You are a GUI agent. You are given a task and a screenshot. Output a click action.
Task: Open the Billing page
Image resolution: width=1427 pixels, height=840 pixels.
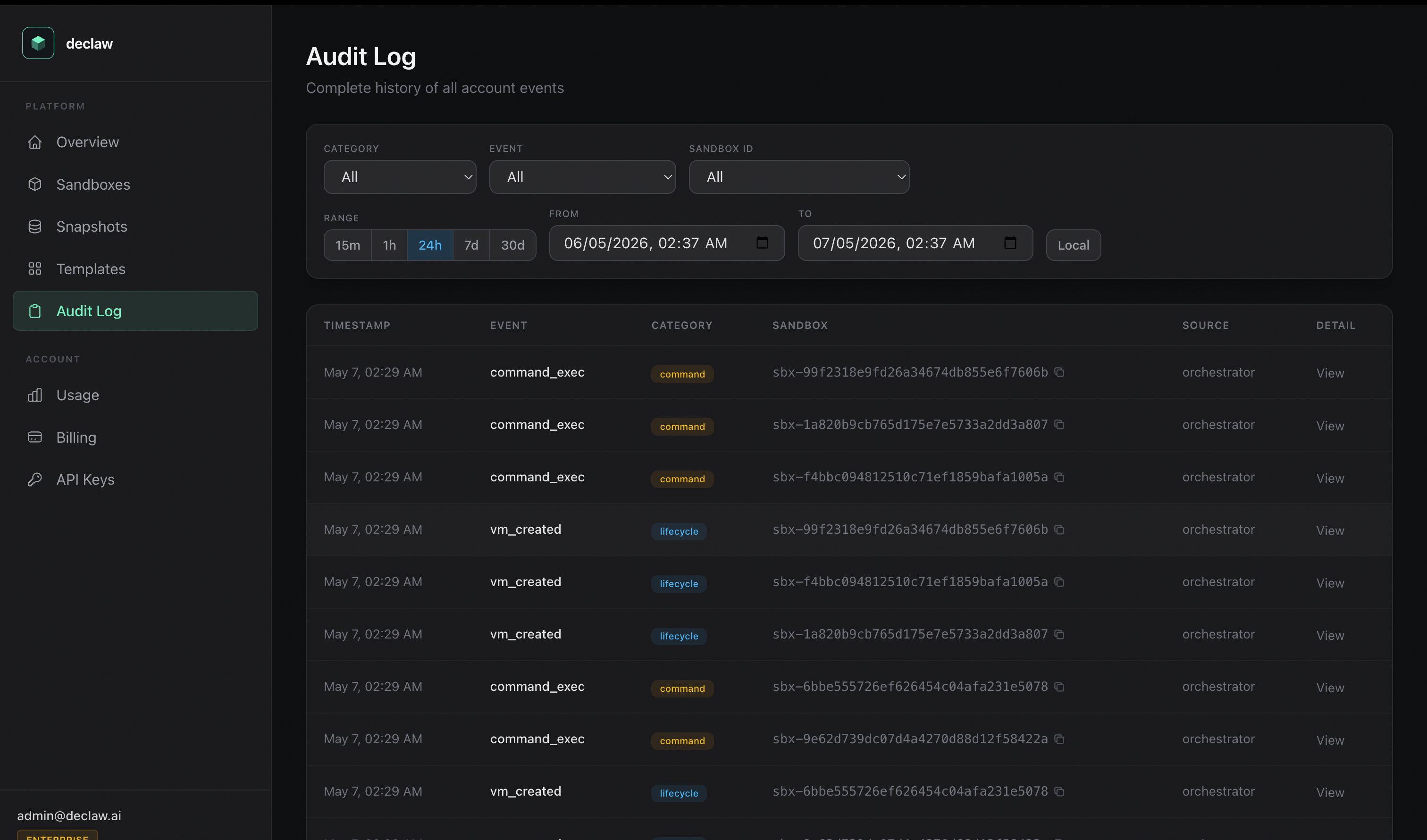click(135, 437)
